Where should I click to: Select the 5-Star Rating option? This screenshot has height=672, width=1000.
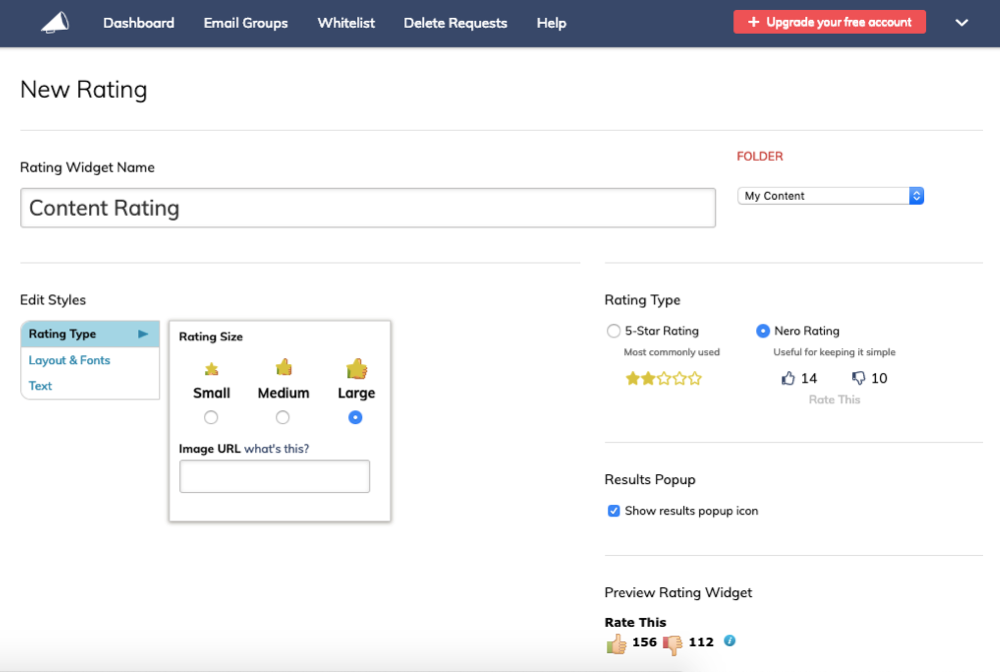click(x=614, y=331)
